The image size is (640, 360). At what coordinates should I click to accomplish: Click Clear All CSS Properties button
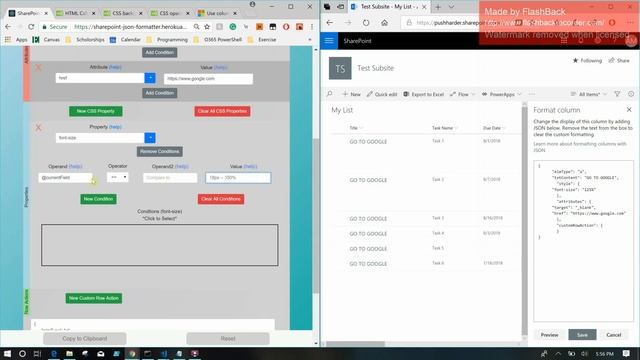[222, 111]
